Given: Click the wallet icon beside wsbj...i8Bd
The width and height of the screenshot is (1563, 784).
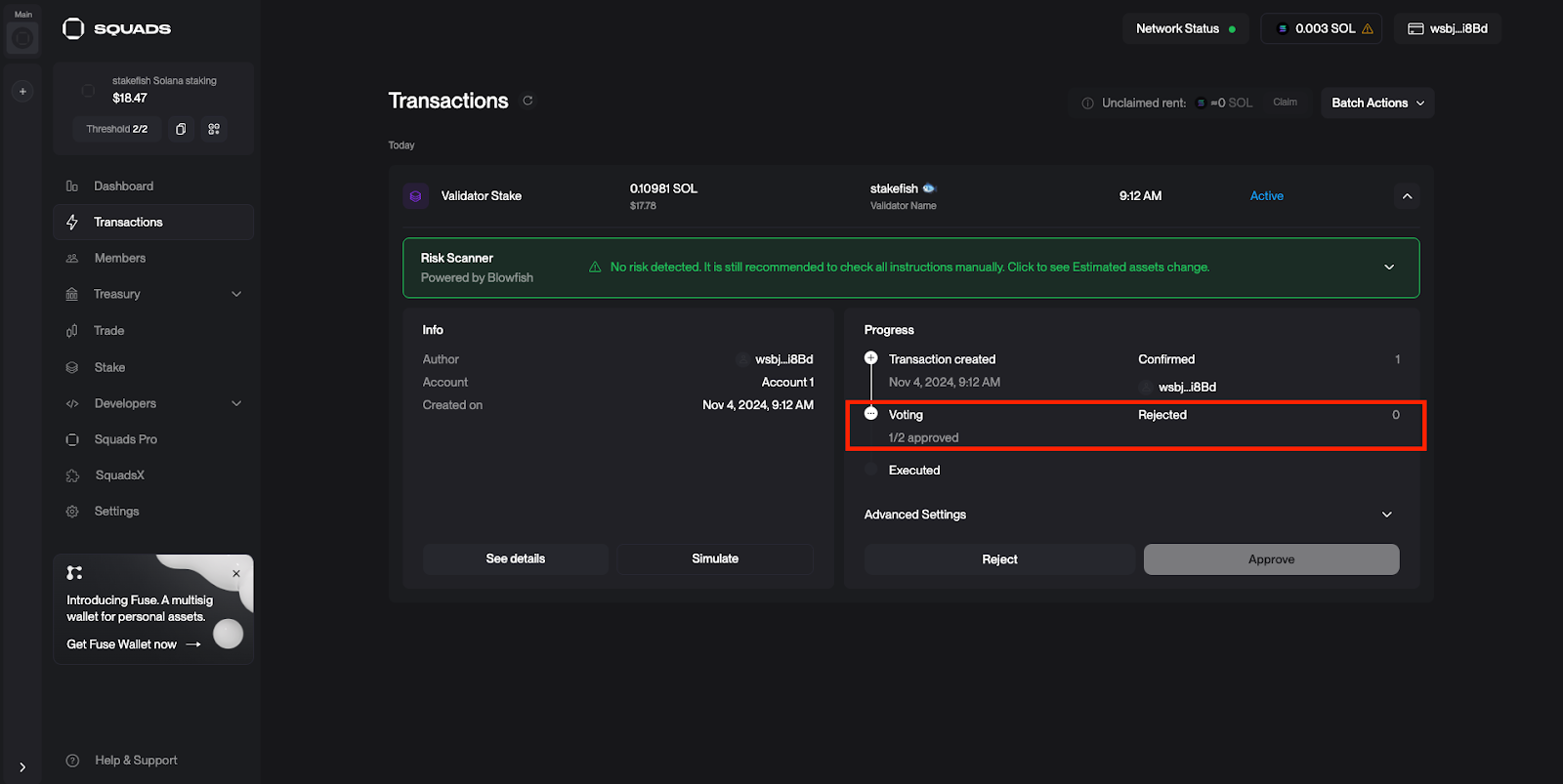Looking at the screenshot, I should tap(1415, 29).
